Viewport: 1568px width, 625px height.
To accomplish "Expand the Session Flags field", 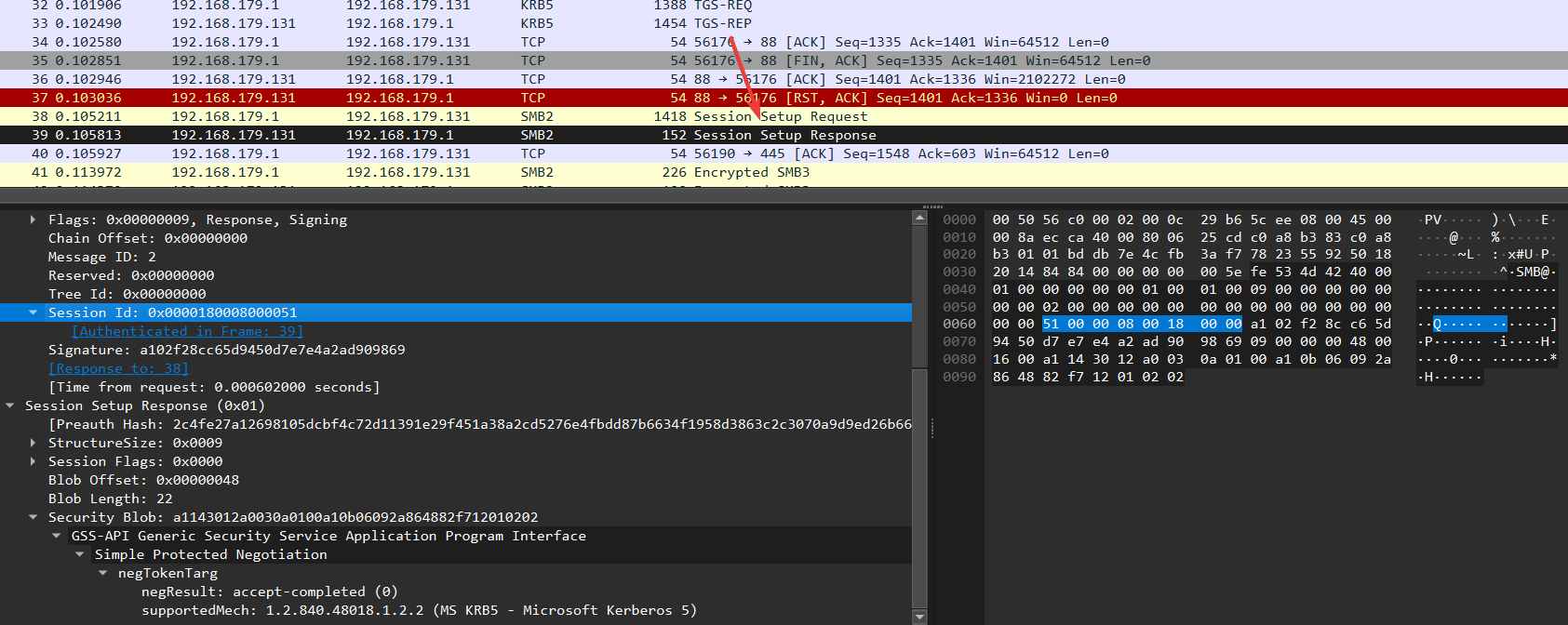I will [33, 461].
